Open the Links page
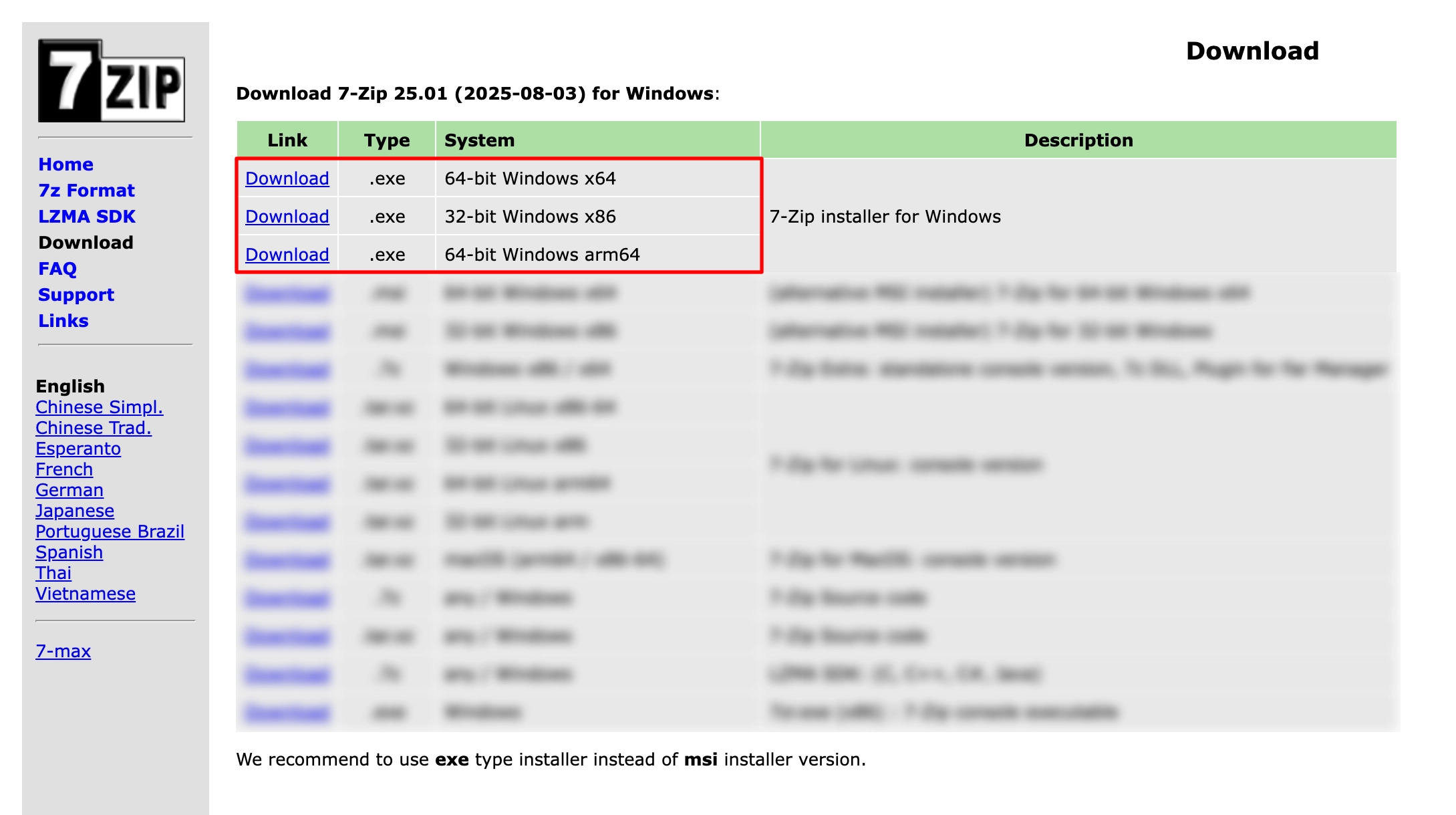The height and width of the screenshot is (815, 1456). pyautogui.click(x=63, y=321)
